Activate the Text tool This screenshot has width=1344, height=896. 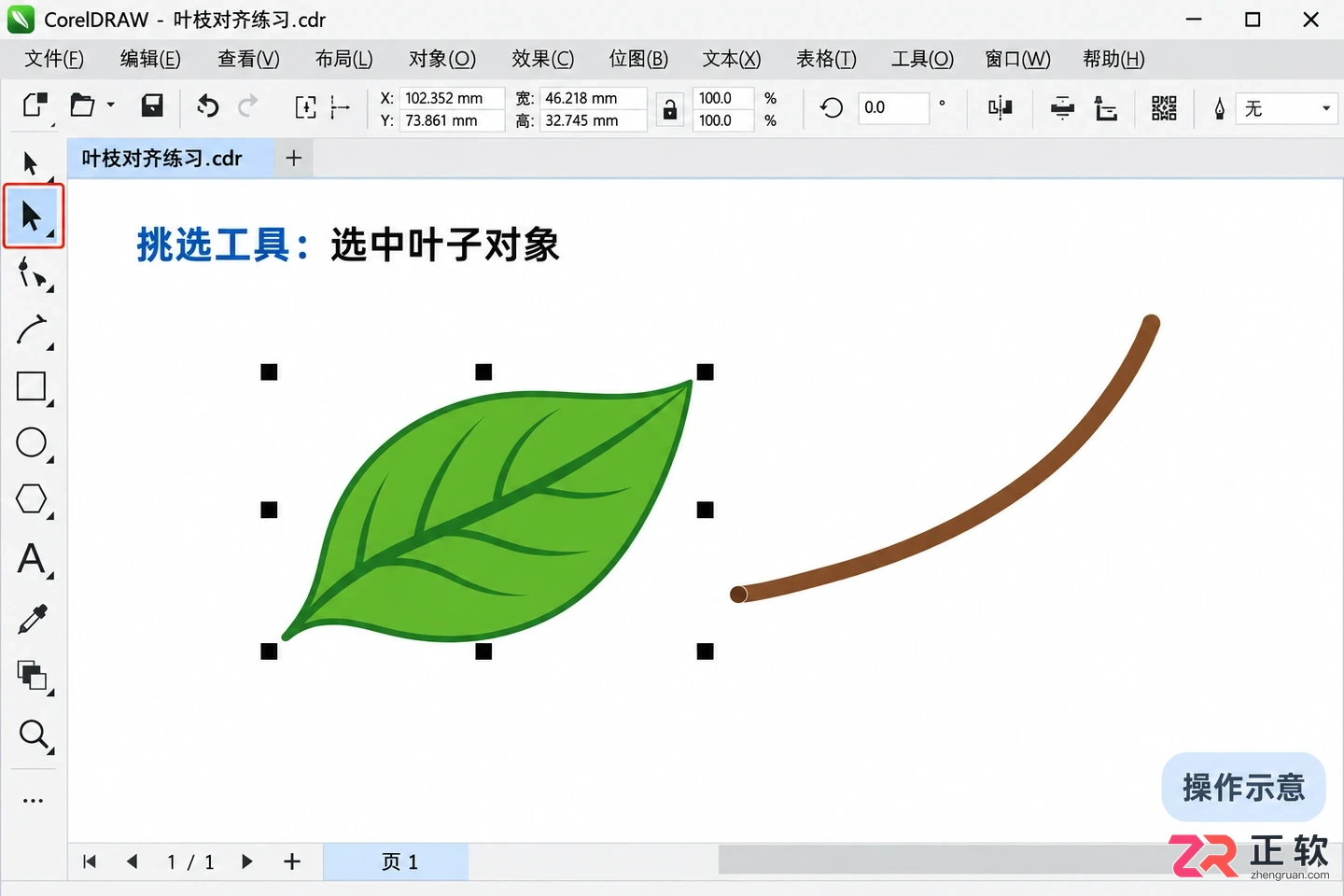pyautogui.click(x=33, y=559)
